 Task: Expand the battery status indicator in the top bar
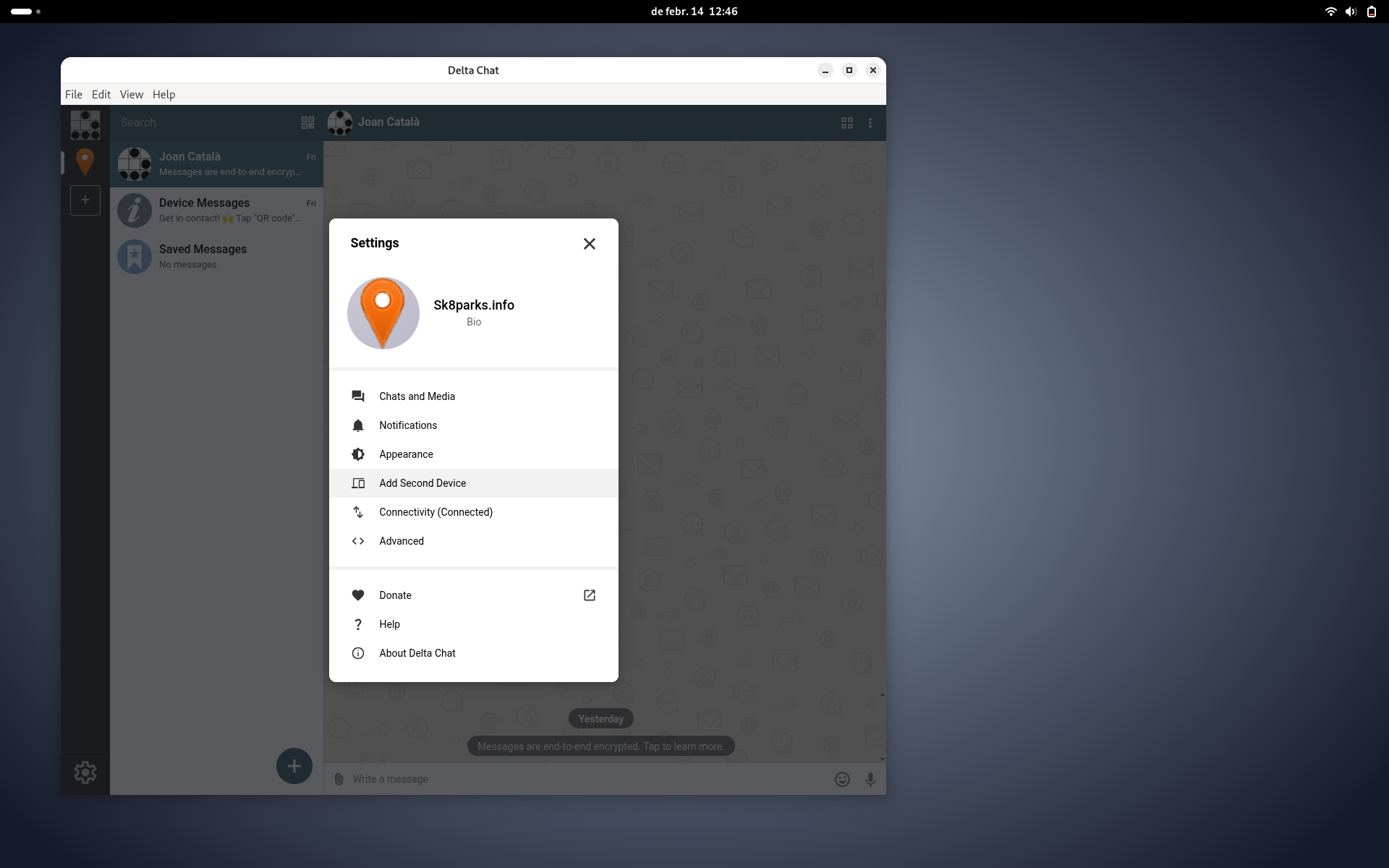[1372, 12]
